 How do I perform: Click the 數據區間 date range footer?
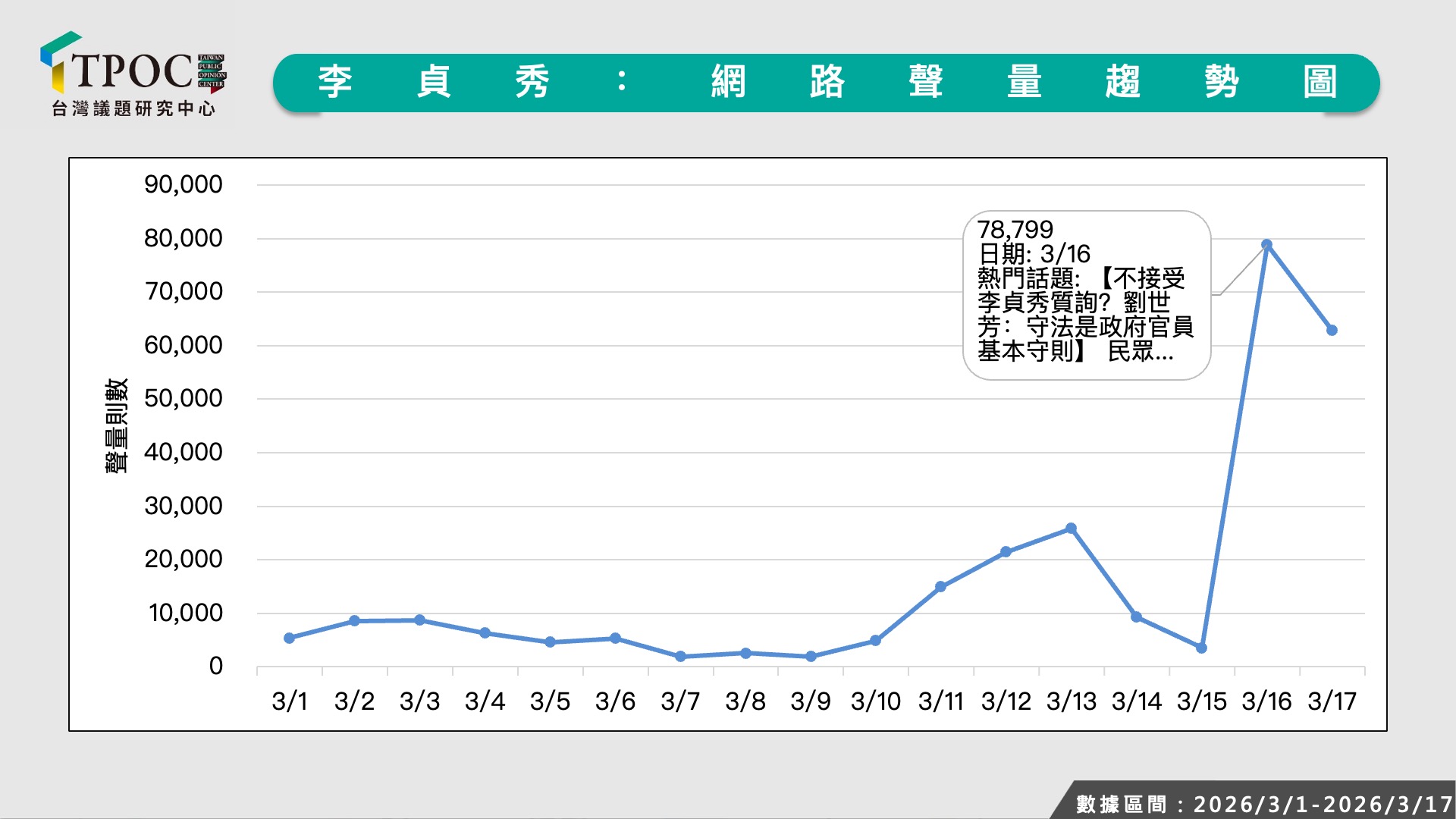pyautogui.click(x=1263, y=804)
